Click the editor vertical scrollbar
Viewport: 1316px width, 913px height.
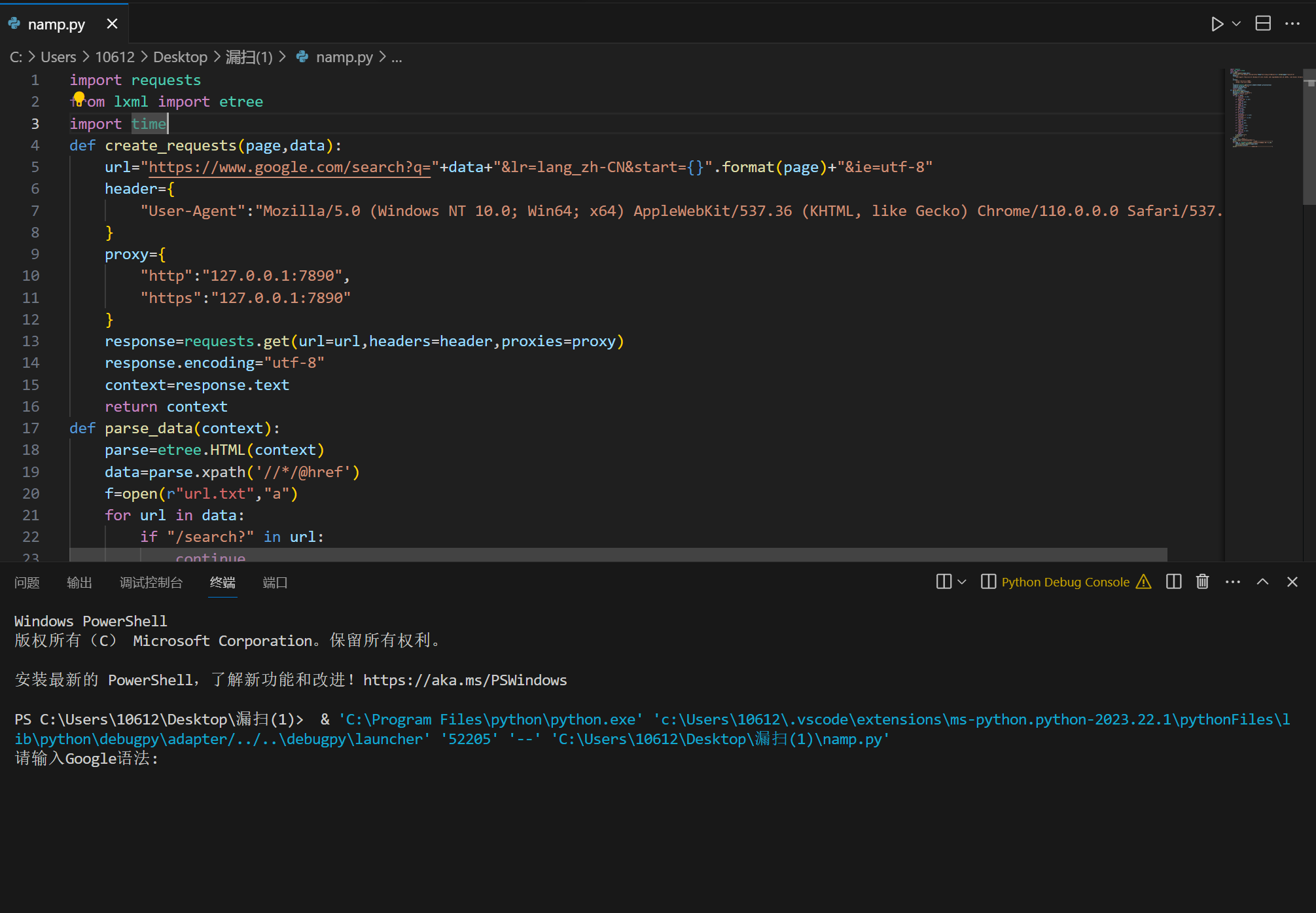click(1309, 137)
